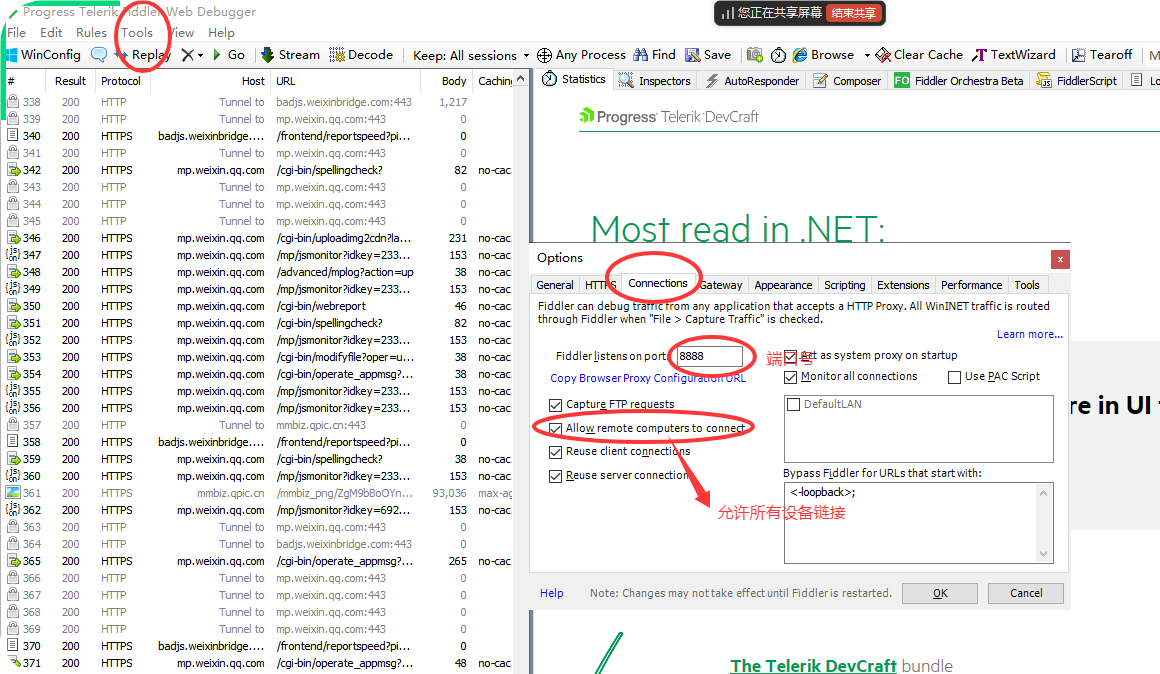Switch to the Statistics tab
This screenshot has width=1160, height=674.
coord(573,79)
